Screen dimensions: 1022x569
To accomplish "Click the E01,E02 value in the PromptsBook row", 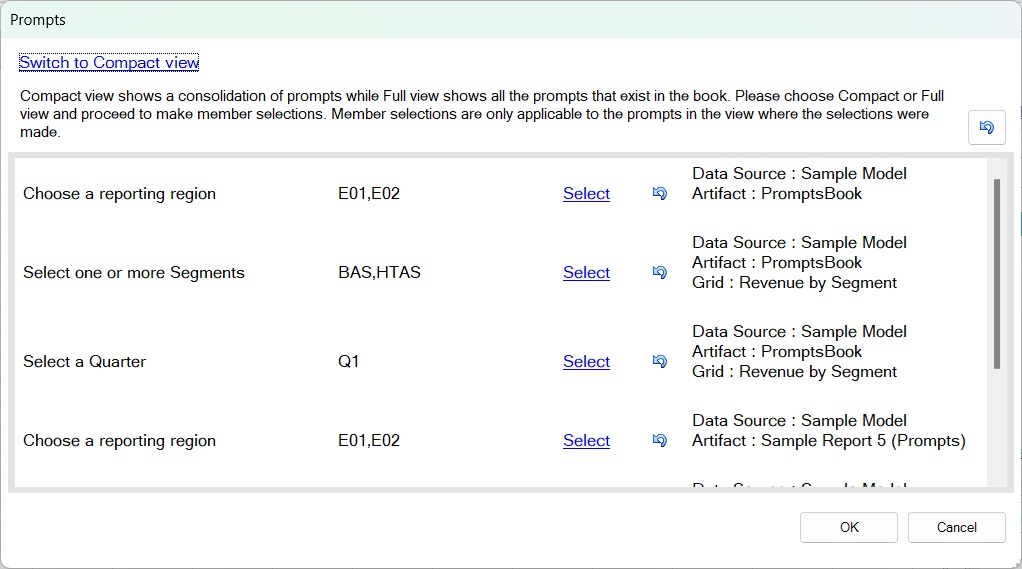I will pyautogui.click(x=369, y=194).
